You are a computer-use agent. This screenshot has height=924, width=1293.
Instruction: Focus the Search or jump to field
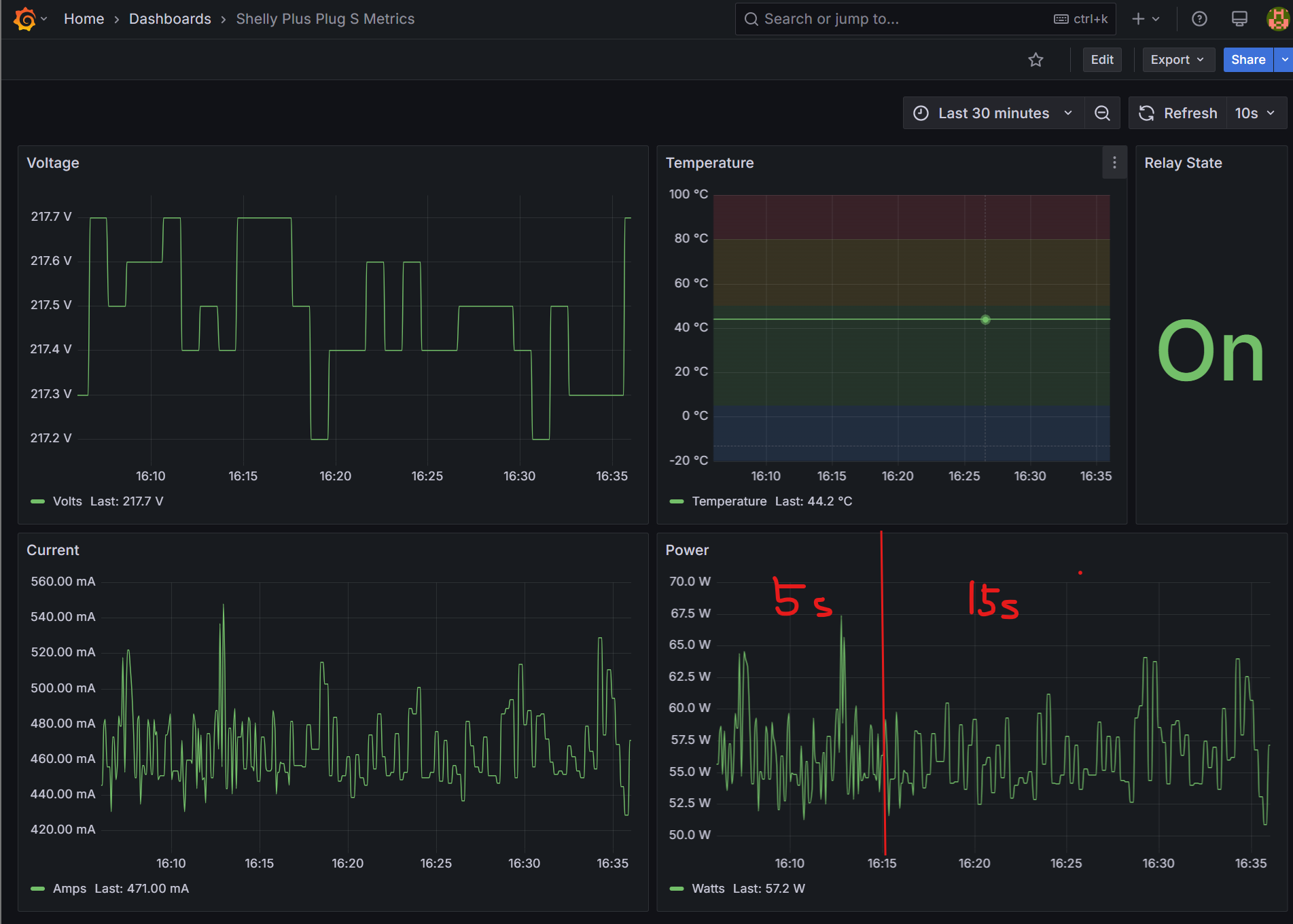coord(925,19)
